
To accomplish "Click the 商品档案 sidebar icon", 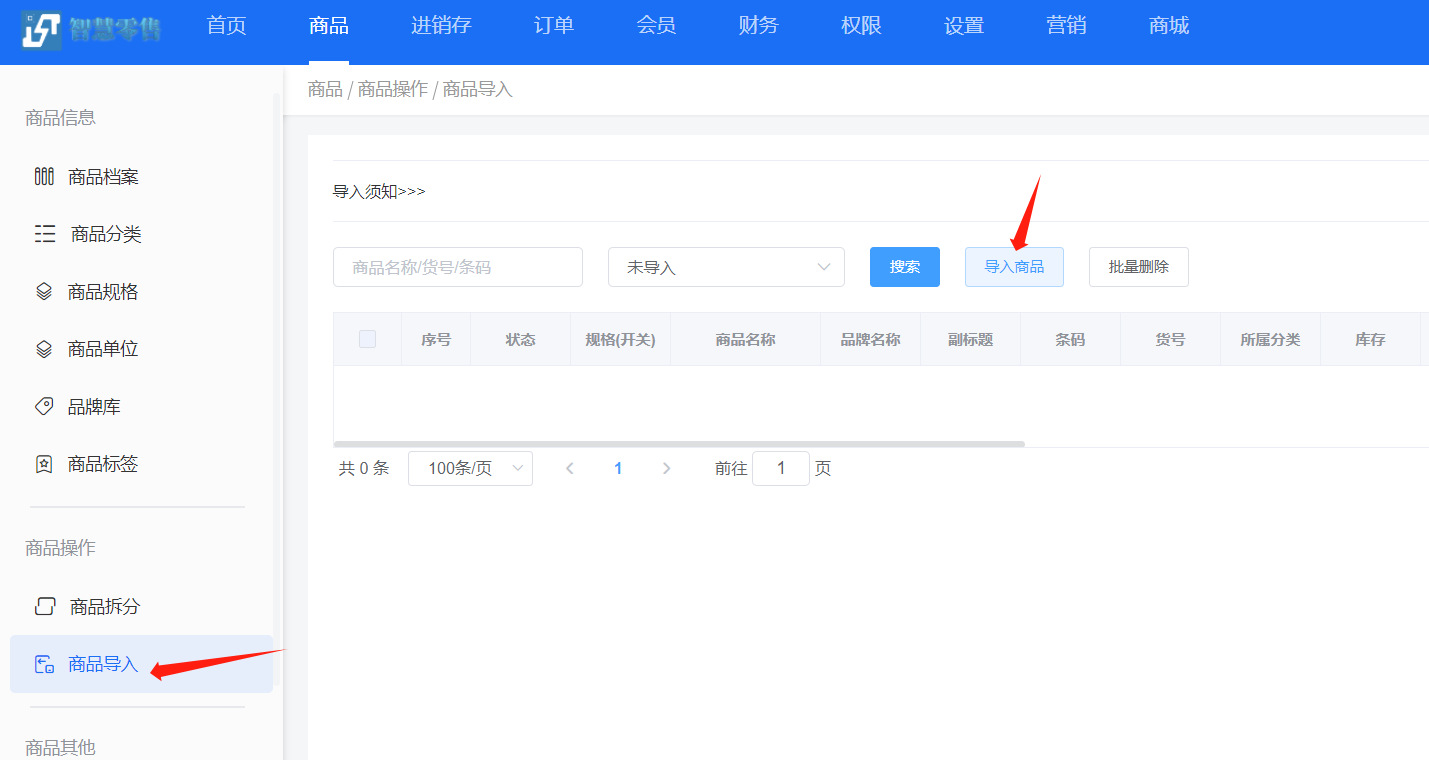I will pyautogui.click(x=44, y=177).
